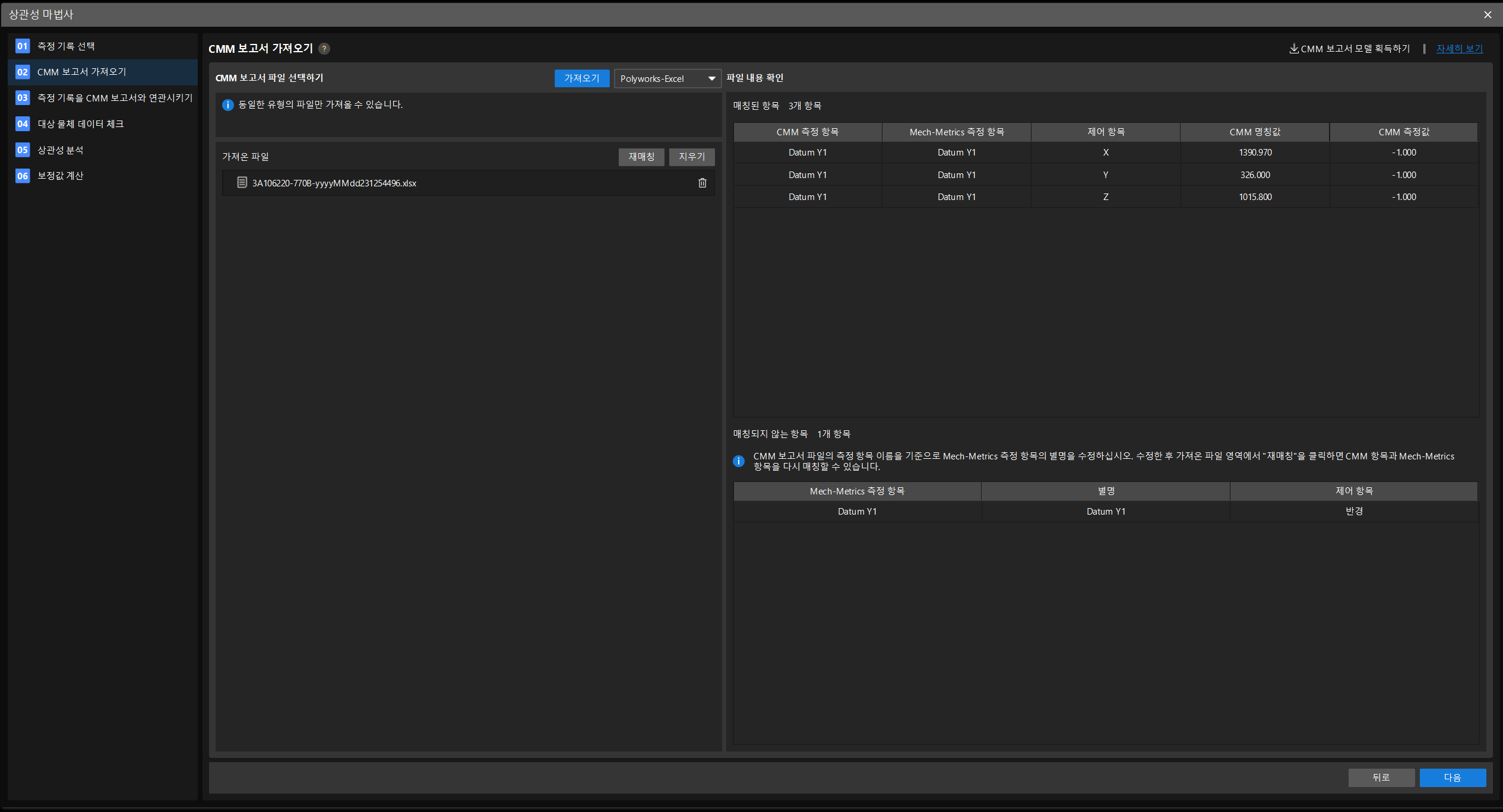Click the 별명 column header

(x=1106, y=491)
